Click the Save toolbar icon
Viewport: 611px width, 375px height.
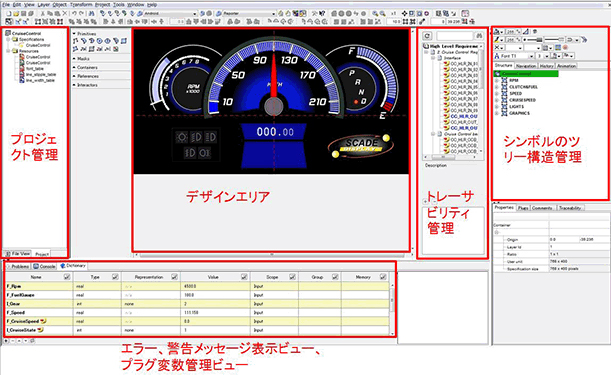point(23,13)
